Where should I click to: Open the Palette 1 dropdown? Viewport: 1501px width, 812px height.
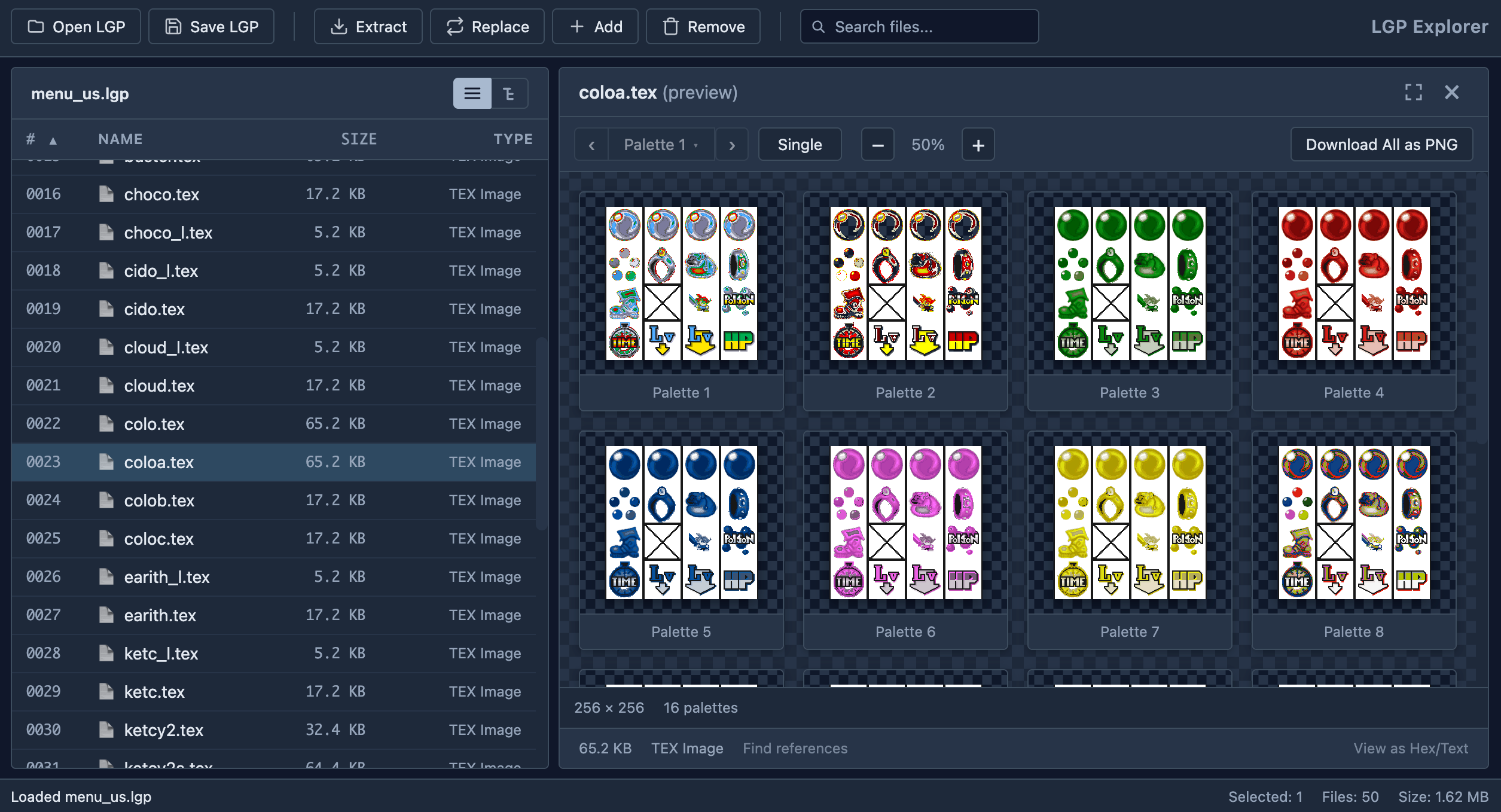pos(661,145)
